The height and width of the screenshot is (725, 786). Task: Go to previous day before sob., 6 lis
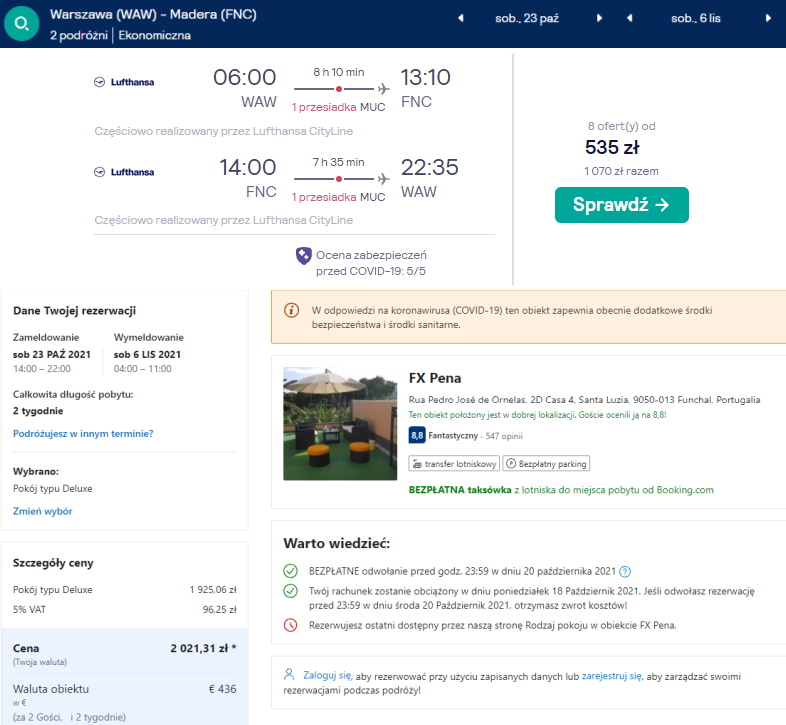(630, 19)
